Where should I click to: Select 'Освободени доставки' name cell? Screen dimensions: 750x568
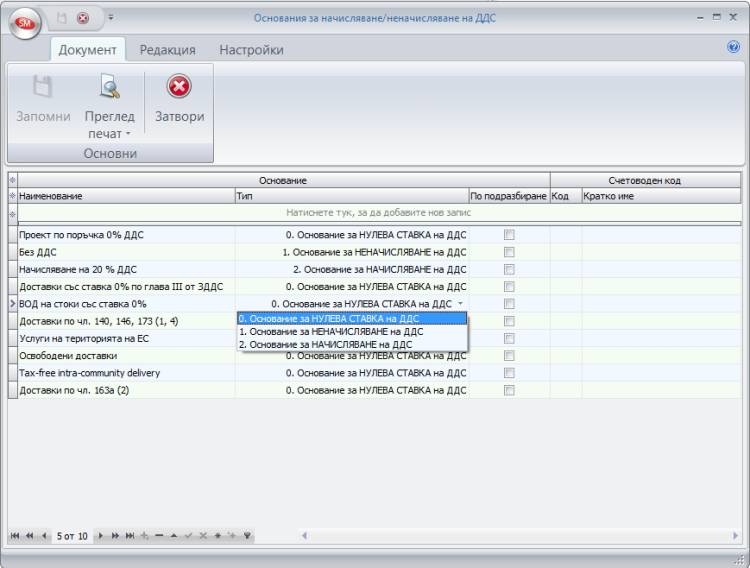126,356
